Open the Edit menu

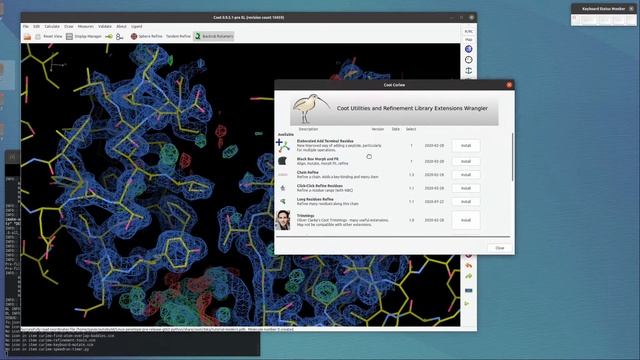pyautogui.click(x=36, y=27)
